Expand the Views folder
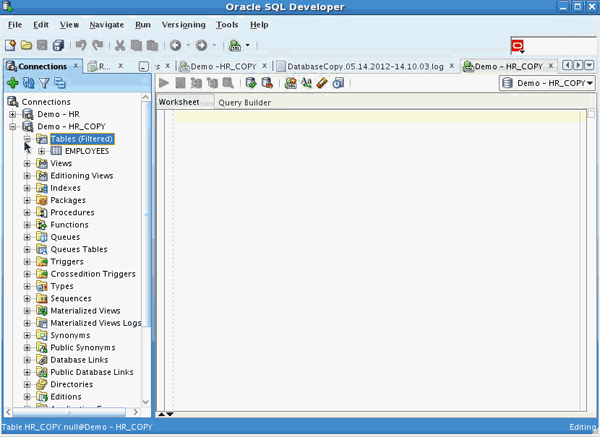 [x=27, y=163]
